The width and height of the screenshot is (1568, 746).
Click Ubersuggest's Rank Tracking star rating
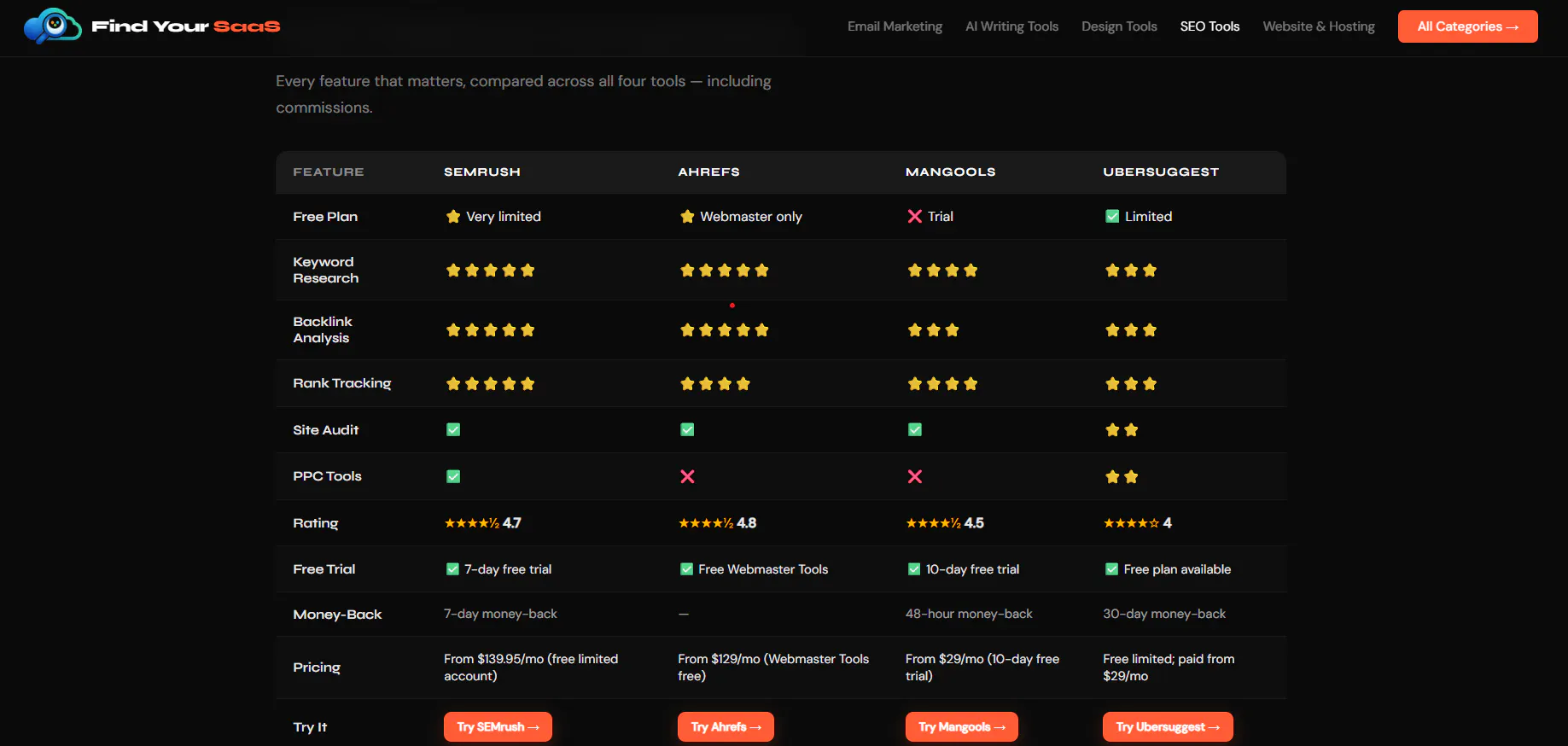(x=1131, y=384)
